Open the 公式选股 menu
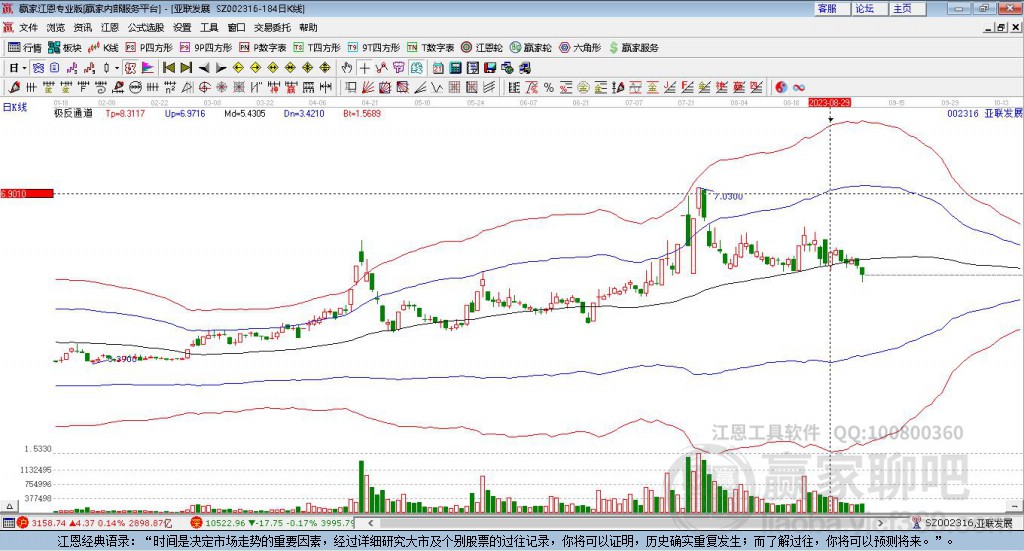The height and width of the screenshot is (551, 1024). tap(146, 27)
